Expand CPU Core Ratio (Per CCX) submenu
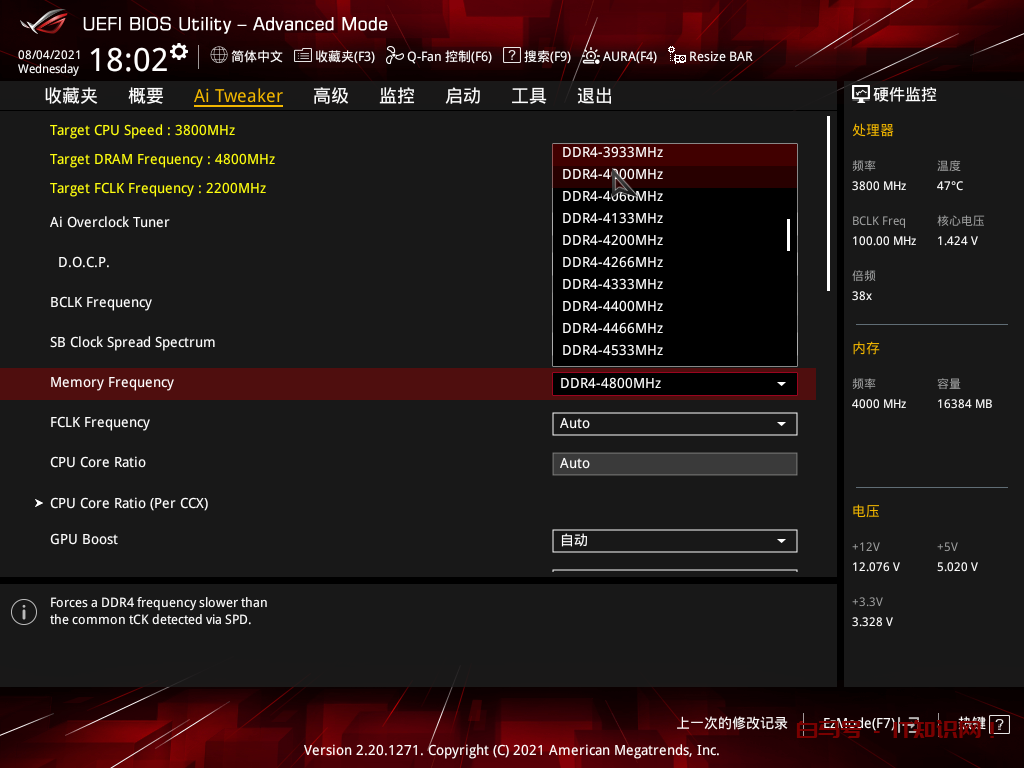The image size is (1024, 768). (x=129, y=503)
